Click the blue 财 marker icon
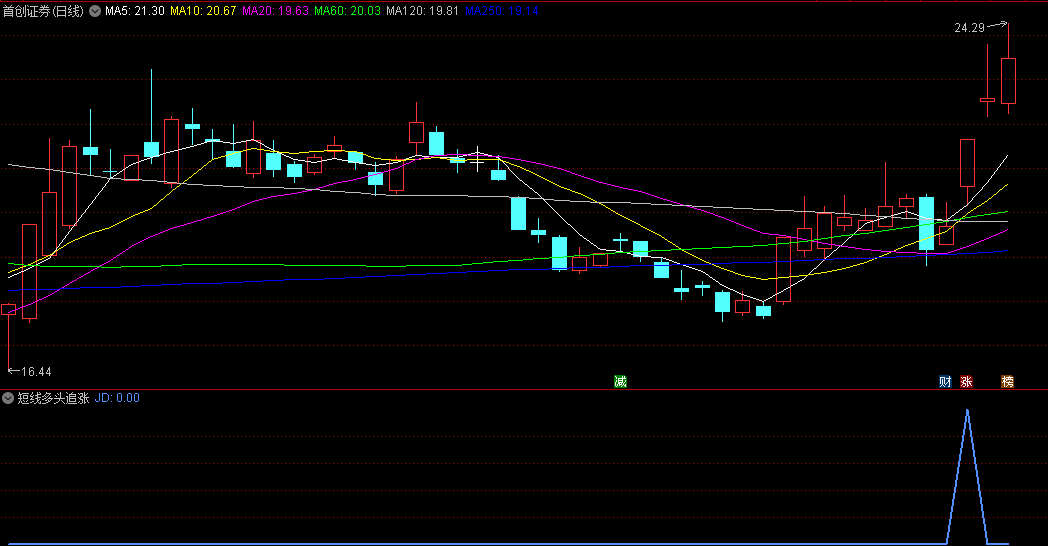This screenshot has height=546, width=1048. point(945,382)
